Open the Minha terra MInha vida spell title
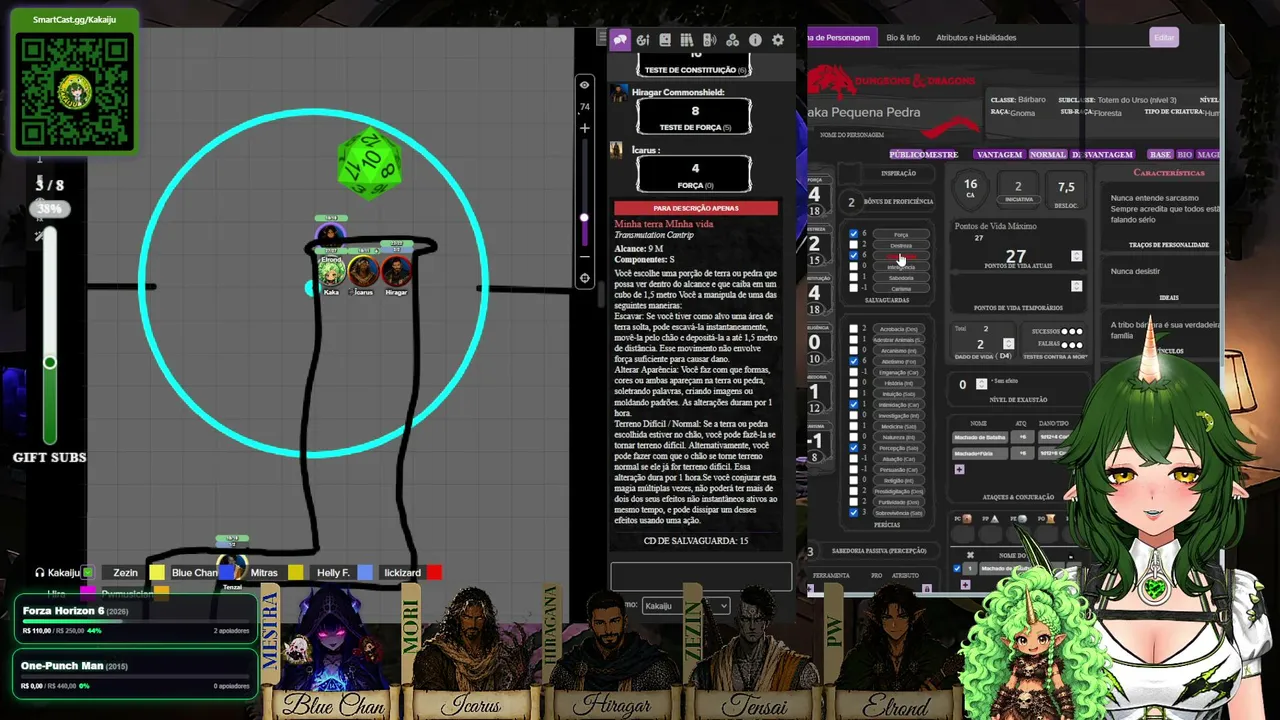The width and height of the screenshot is (1280, 720). (x=664, y=224)
